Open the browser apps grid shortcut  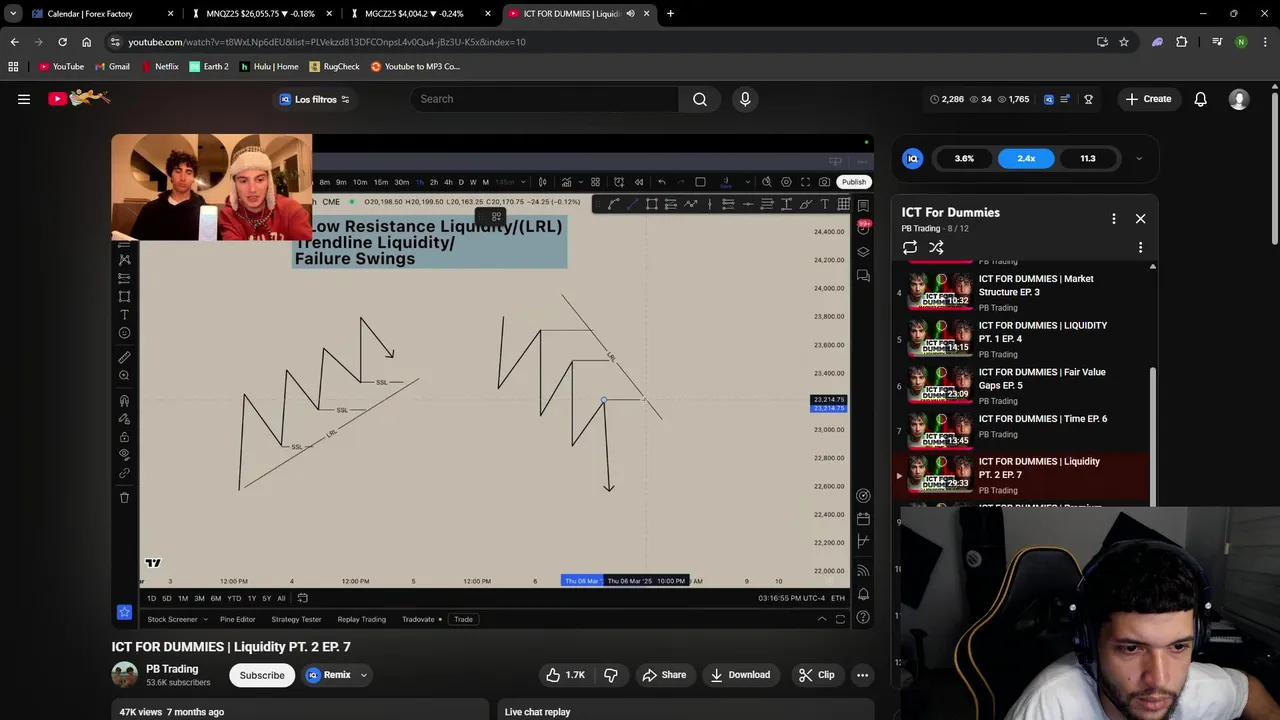pyautogui.click(x=13, y=67)
